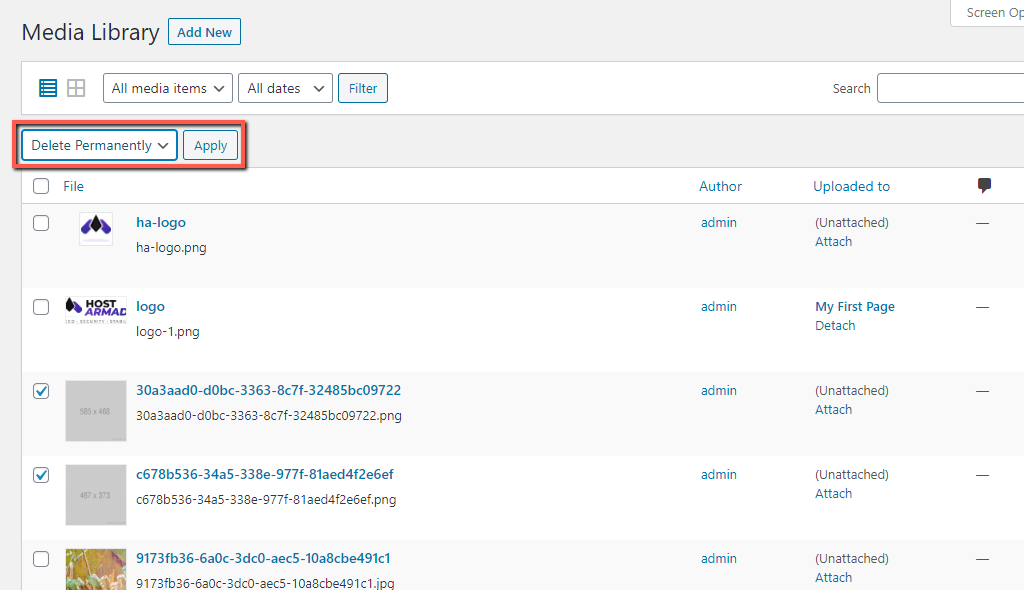The width and height of the screenshot is (1024, 590).
Task: Click 9173fb36-6a0c-3dc0-aec5-10a8cbe491c1.jpg filename text
Action: pyautogui.click(x=265, y=583)
